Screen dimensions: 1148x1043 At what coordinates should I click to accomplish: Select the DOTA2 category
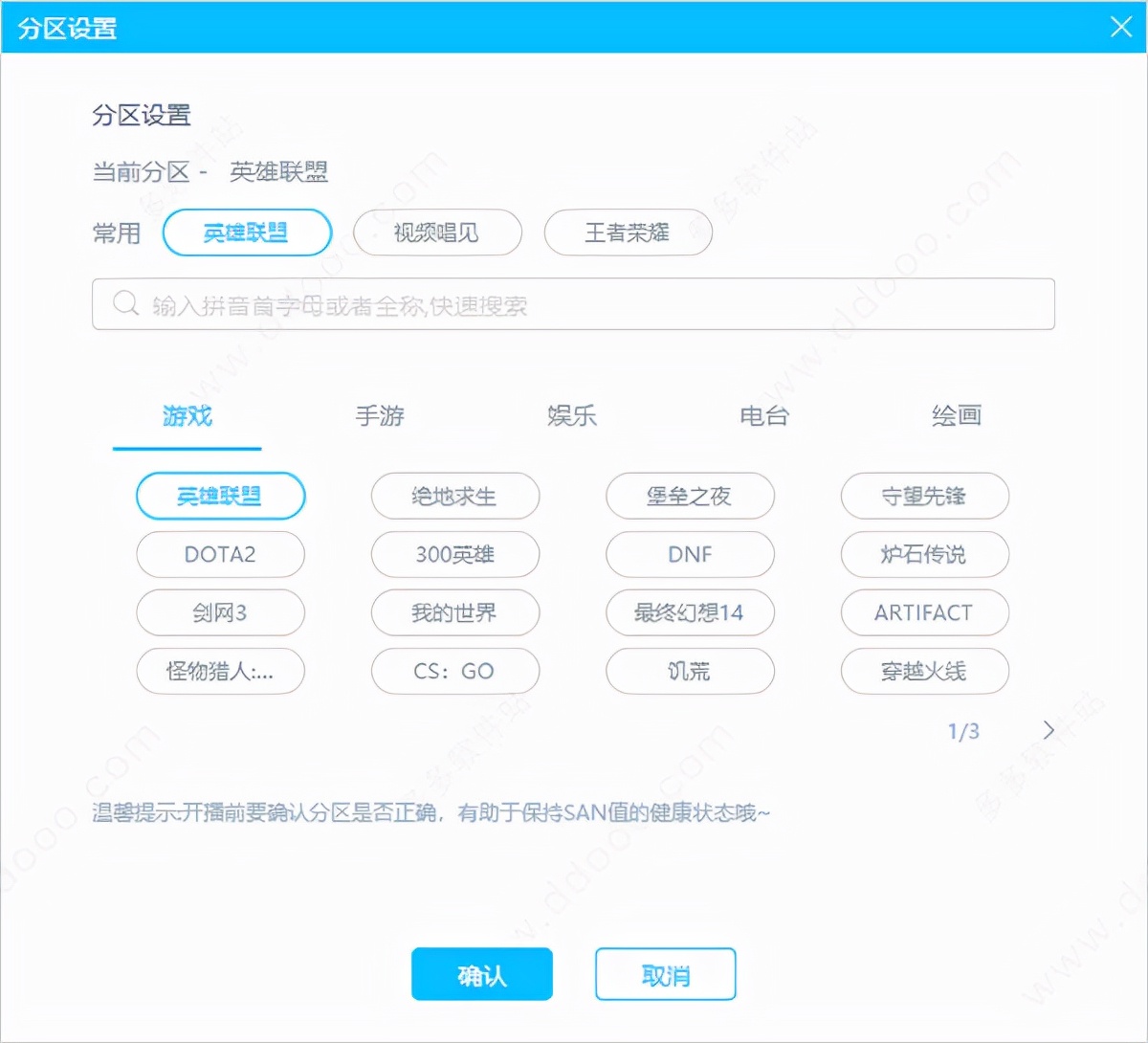point(221,555)
